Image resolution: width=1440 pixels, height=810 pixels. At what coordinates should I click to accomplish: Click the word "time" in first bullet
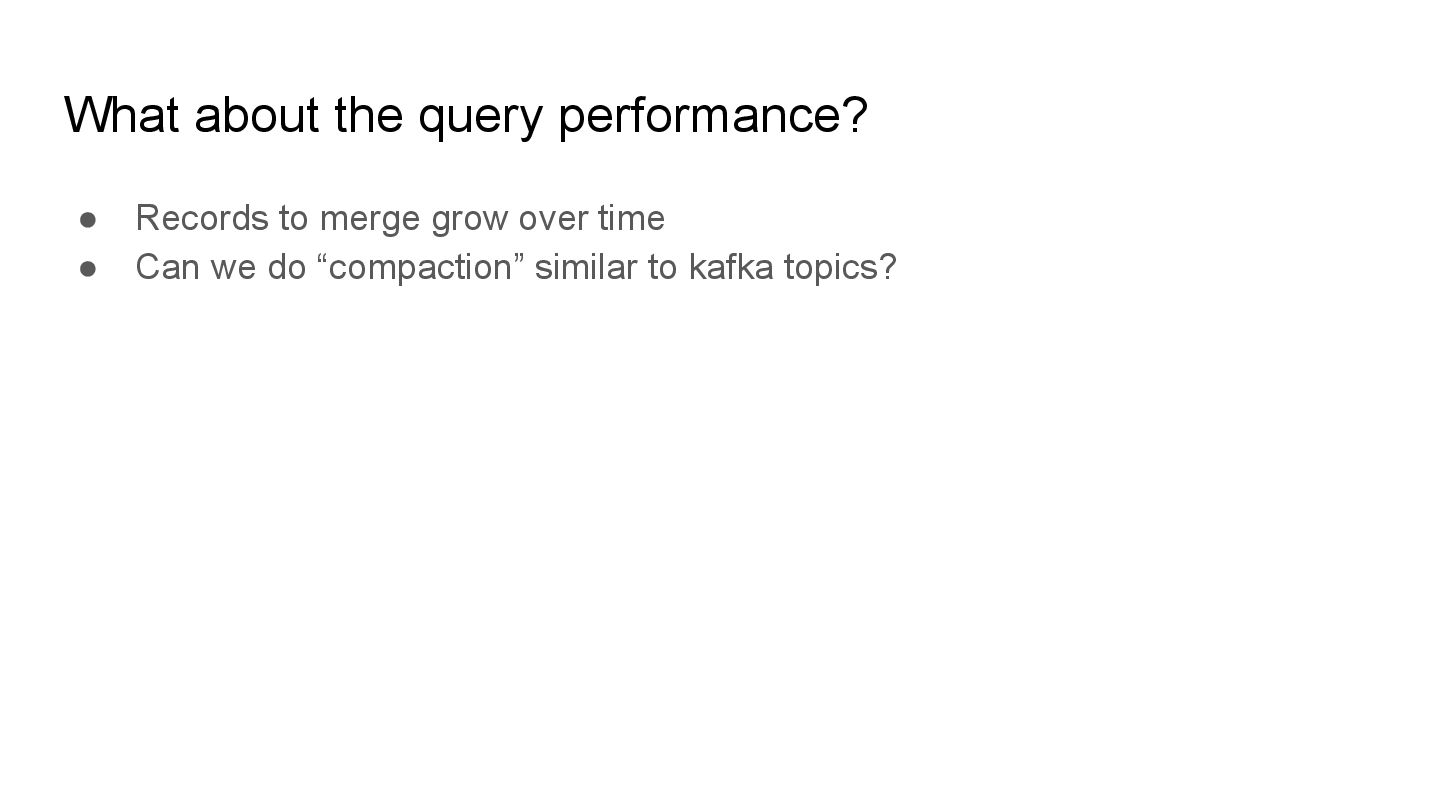(630, 218)
